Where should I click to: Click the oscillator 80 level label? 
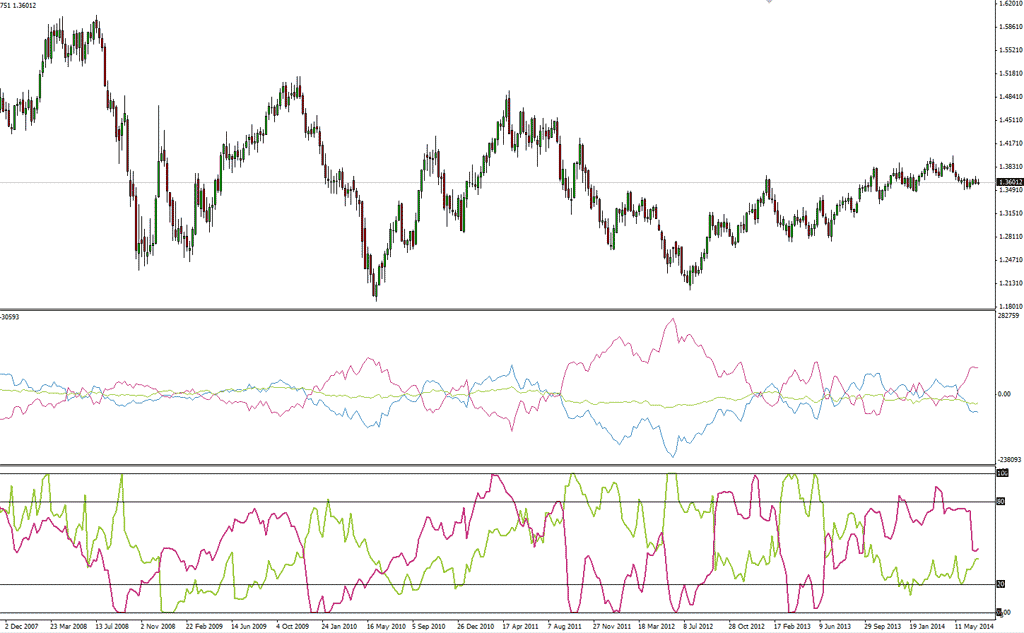[x=1000, y=502]
